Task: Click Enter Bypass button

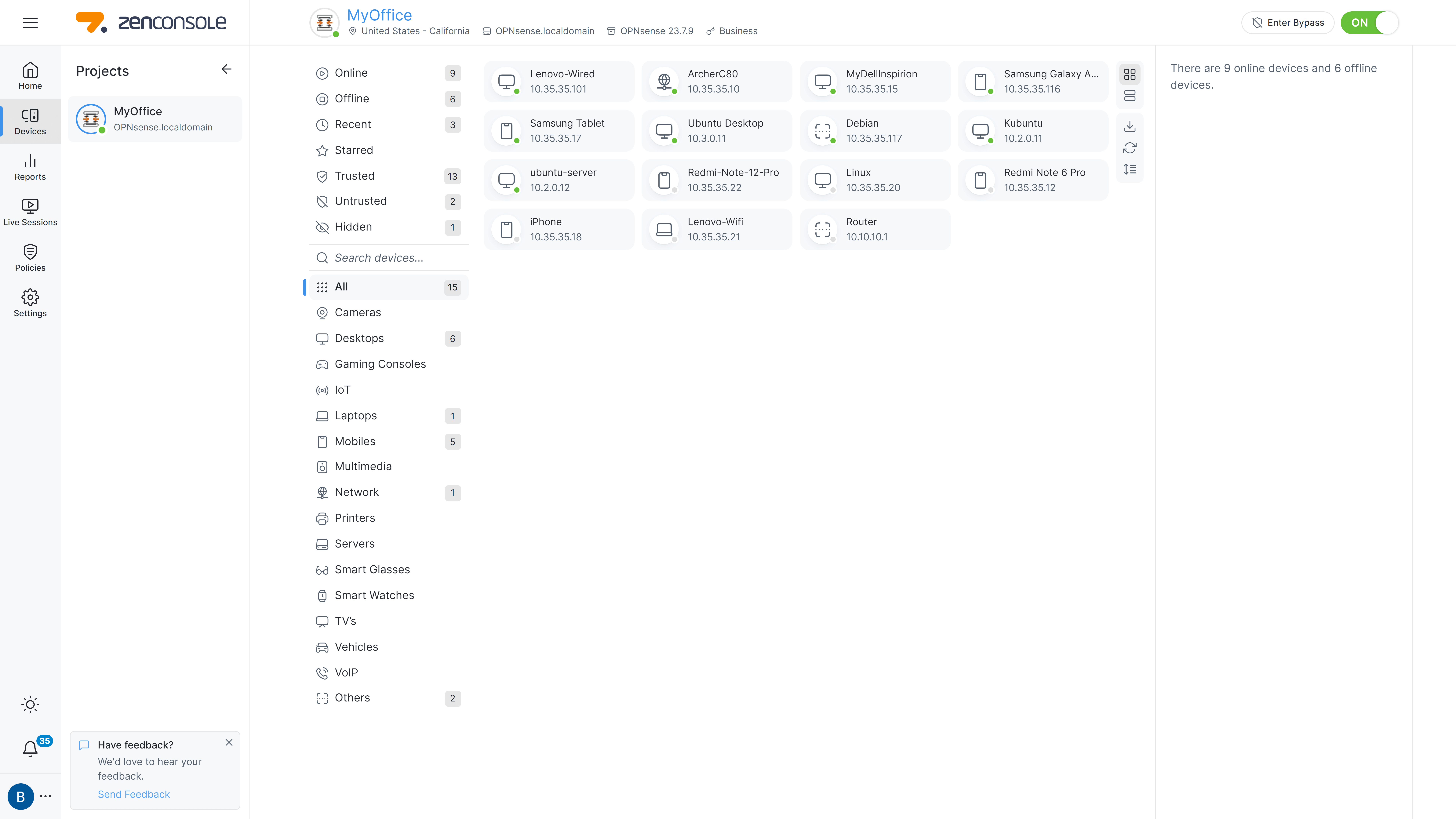Action: 1288,23
